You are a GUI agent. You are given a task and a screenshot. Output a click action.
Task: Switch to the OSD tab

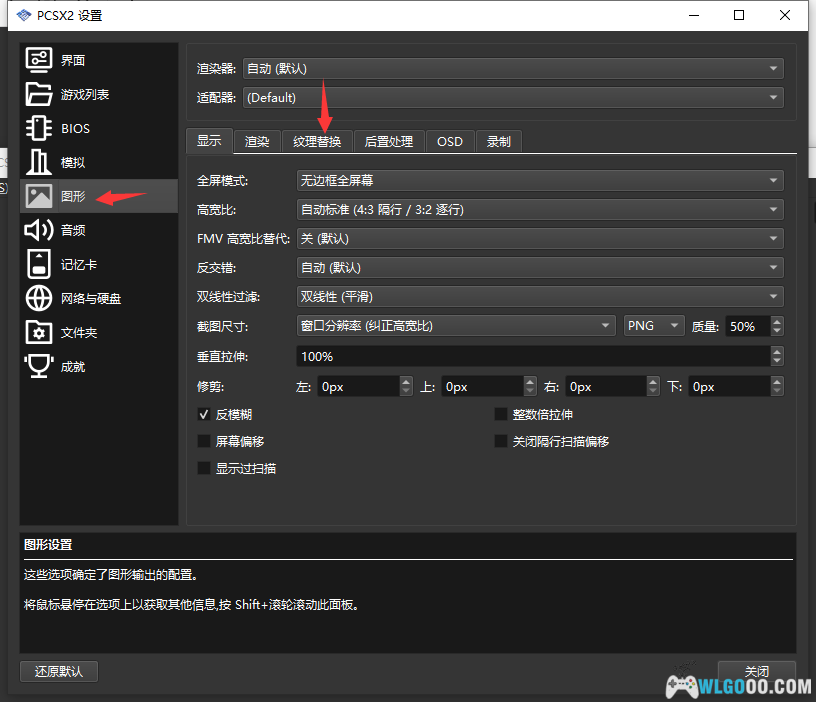point(450,141)
